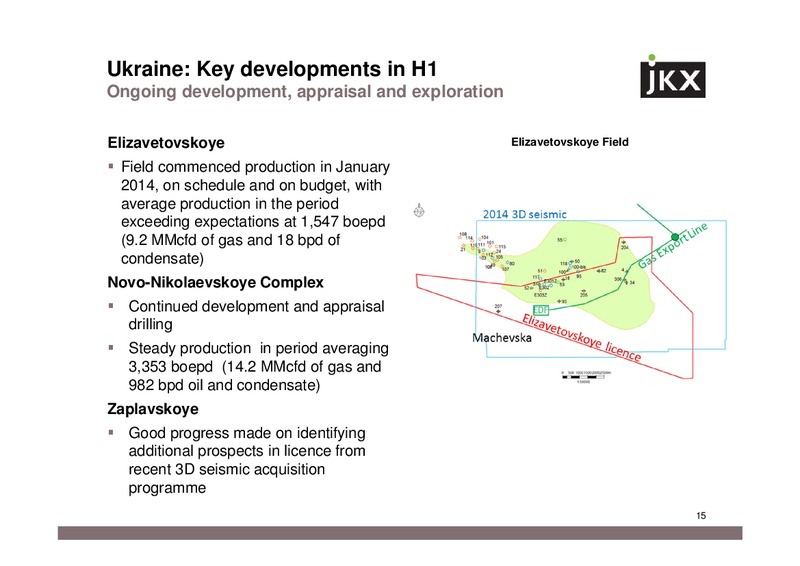Viewport: 800px width, 566px height.
Task: Click the '2014 3D seismic' map label
Action: tap(524, 214)
